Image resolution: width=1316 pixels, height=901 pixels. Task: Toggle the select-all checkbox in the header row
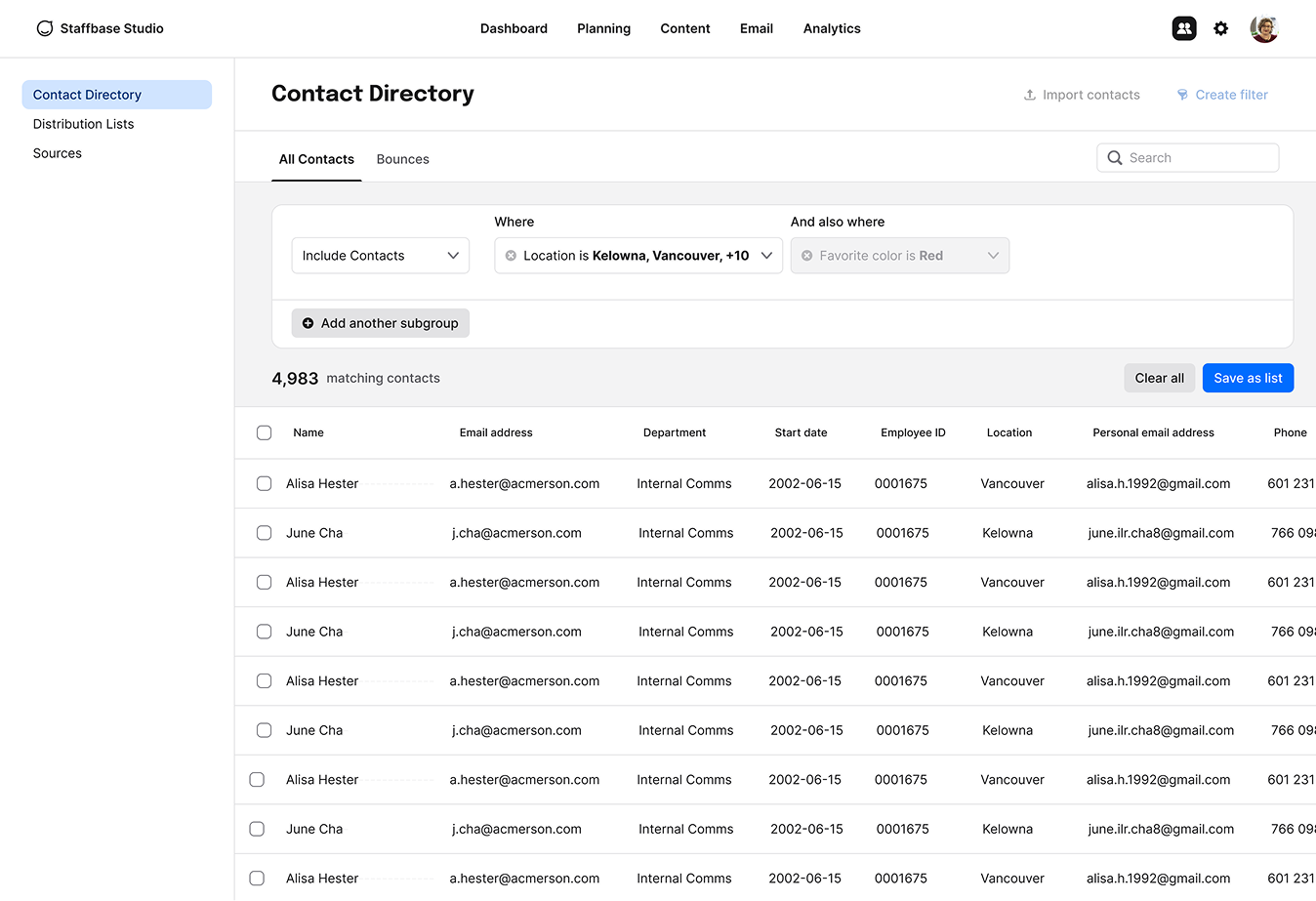(x=264, y=432)
